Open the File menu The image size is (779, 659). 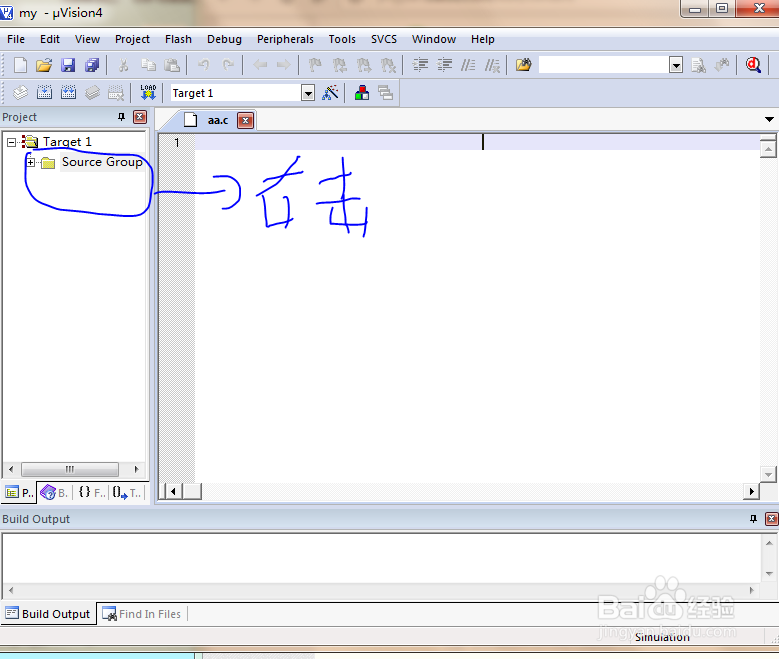[16, 39]
